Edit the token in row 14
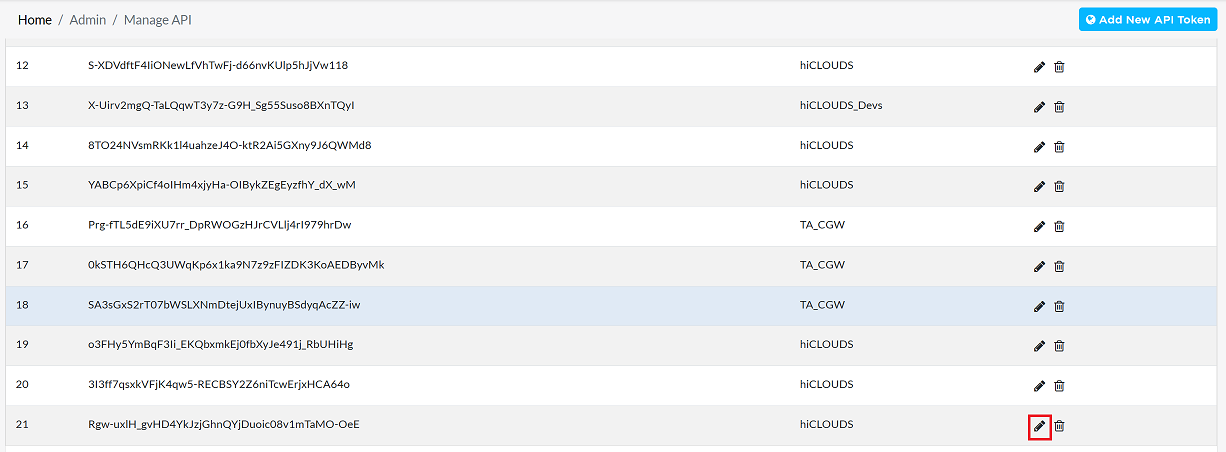The width and height of the screenshot is (1226, 452). coord(1039,147)
